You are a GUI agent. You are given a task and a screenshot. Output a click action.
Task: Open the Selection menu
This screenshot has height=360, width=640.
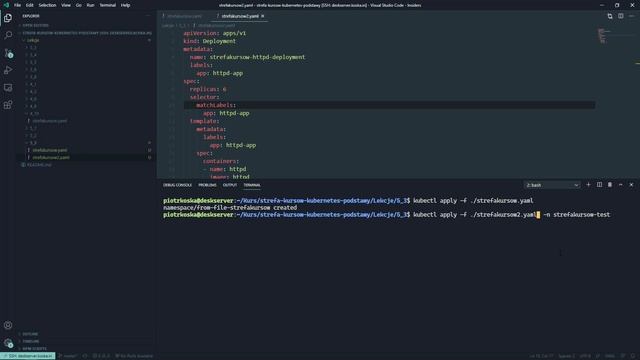pyautogui.click(x=47, y=5)
